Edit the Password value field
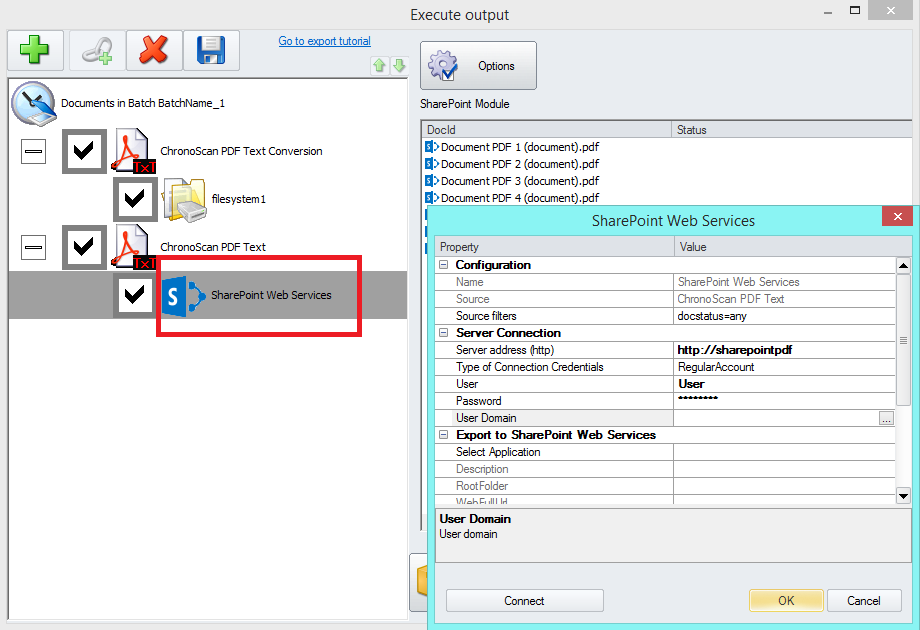Screen dimensions: 920x630 [784, 401]
